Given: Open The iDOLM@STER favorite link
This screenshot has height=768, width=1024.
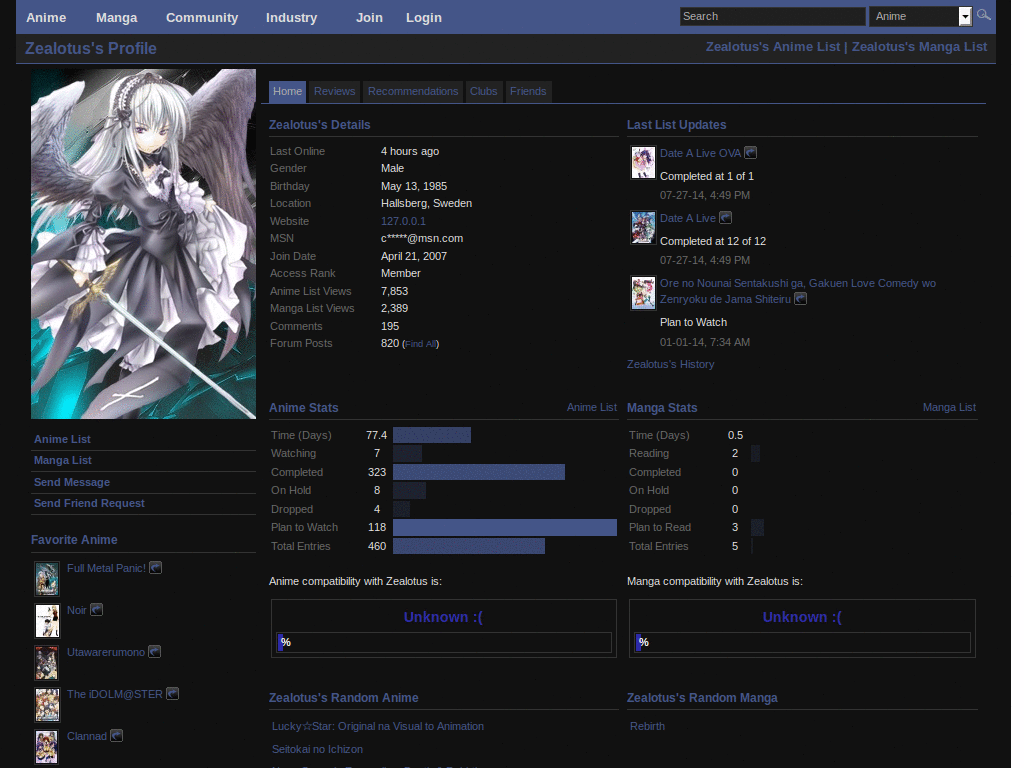Looking at the screenshot, I should pyautogui.click(x=114, y=694).
